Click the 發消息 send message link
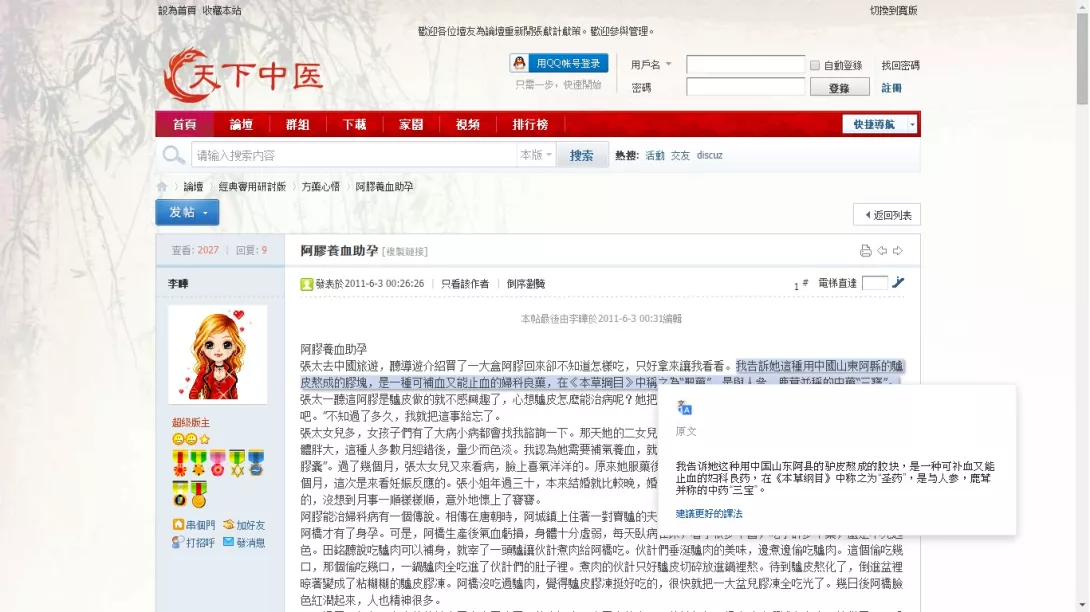The image size is (1090, 612). 244,542
